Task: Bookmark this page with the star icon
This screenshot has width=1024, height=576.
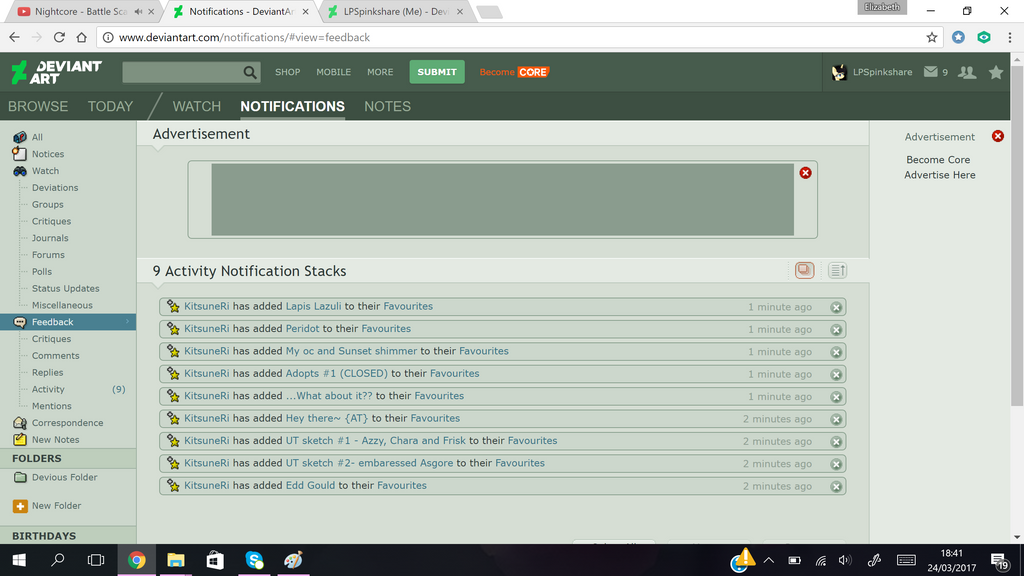Action: click(x=931, y=37)
